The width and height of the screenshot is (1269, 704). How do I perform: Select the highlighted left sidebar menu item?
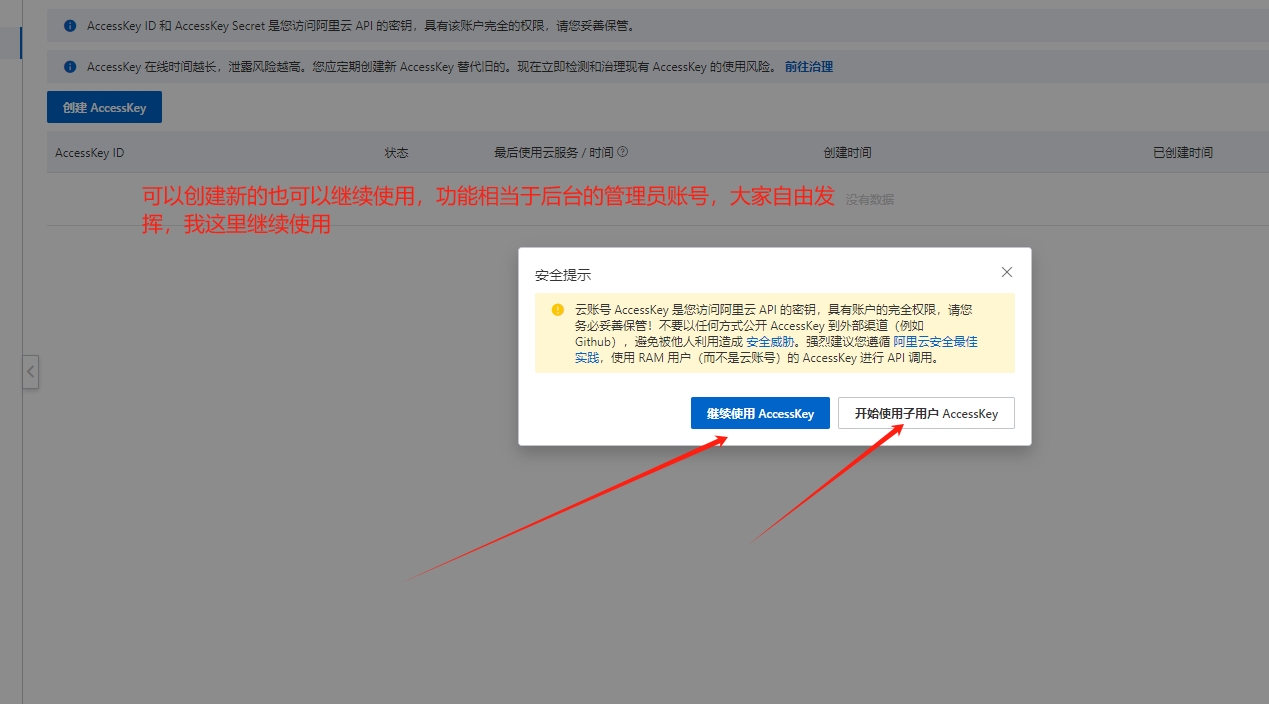point(10,44)
